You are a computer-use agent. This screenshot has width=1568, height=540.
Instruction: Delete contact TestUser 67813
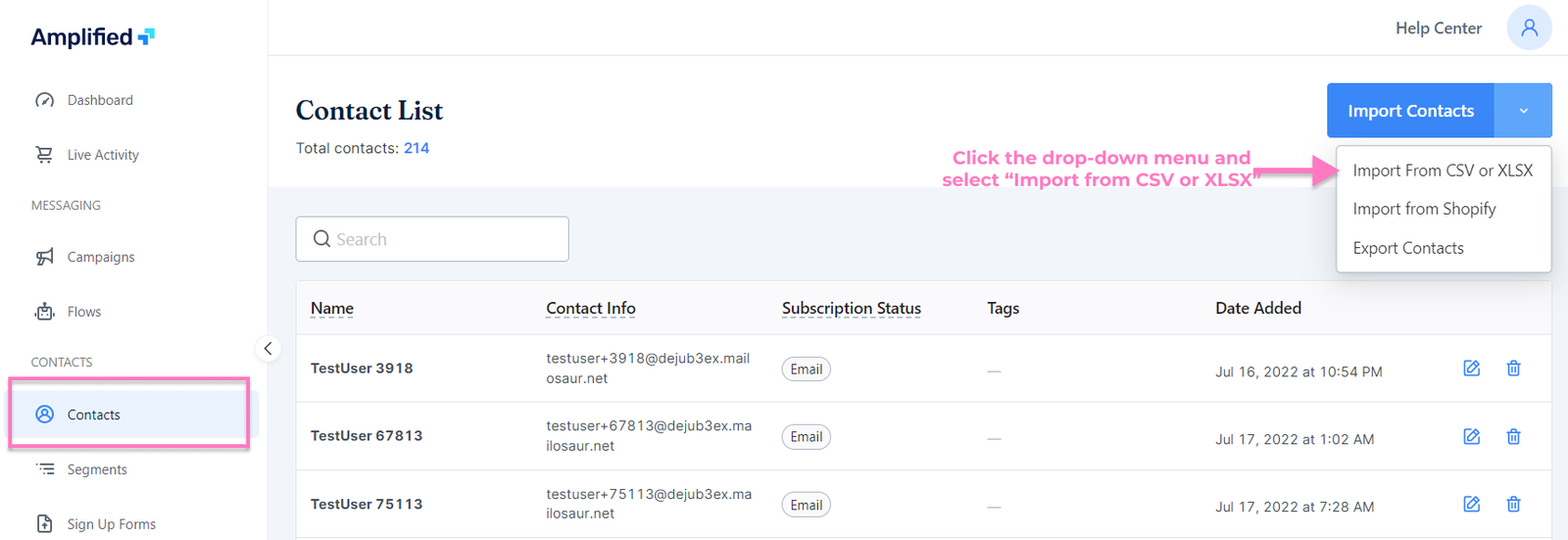[1513, 436]
